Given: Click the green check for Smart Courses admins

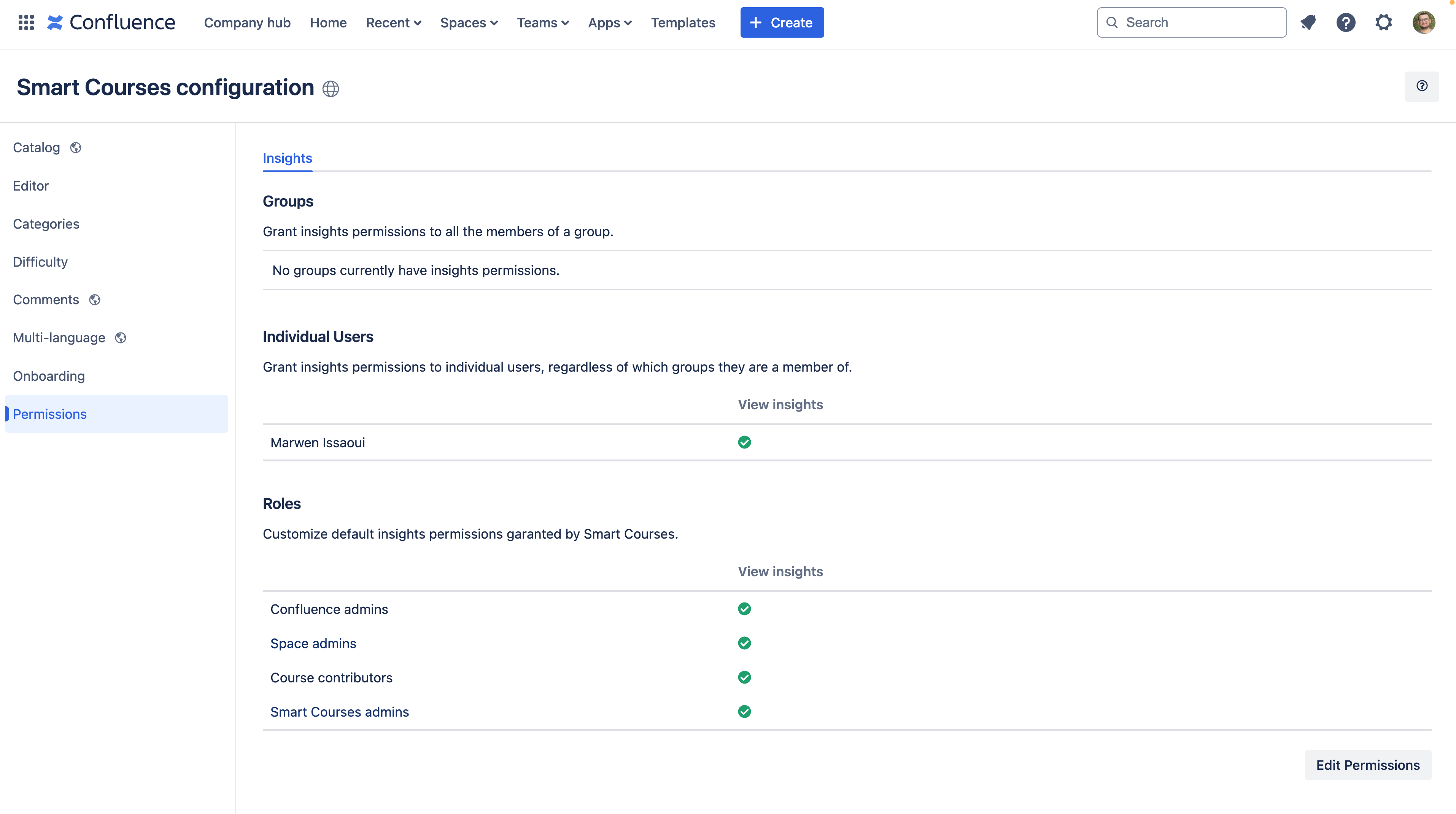Looking at the screenshot, I should click(x=744, y=712).
